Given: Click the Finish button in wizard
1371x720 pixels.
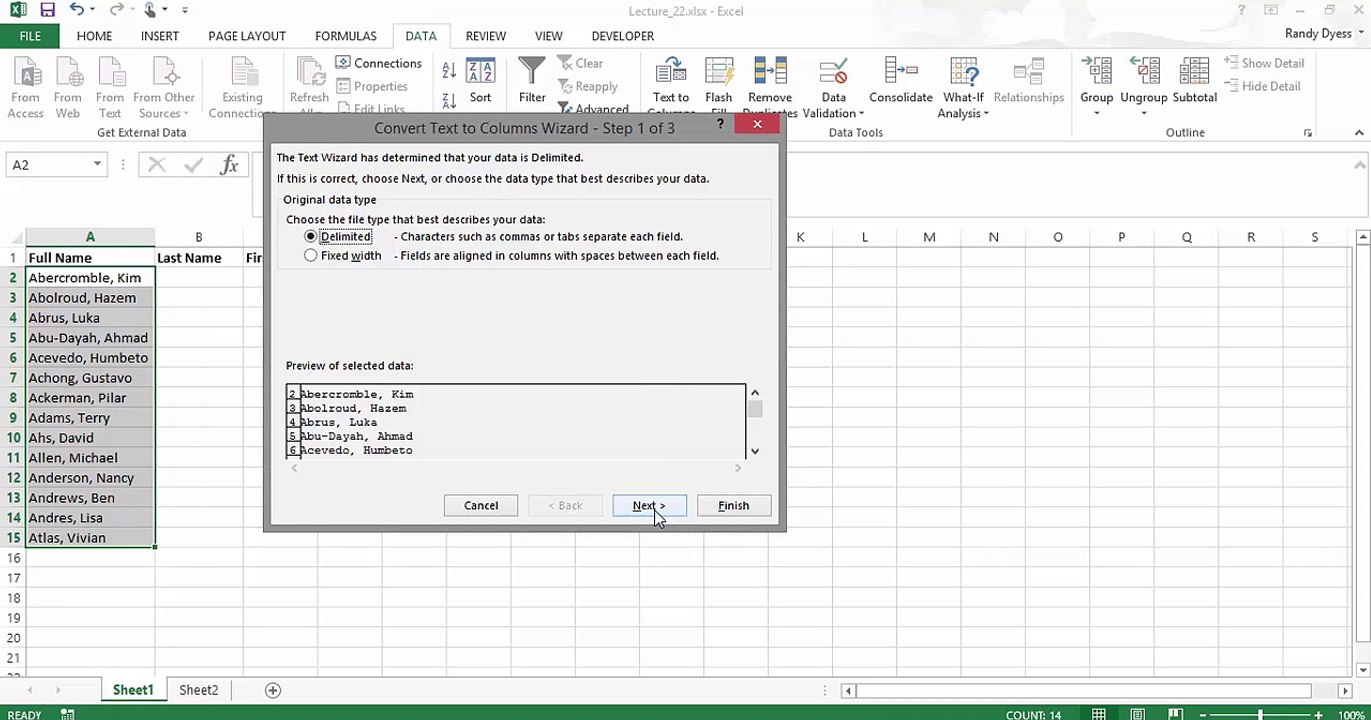Looking at the screenshot, I should [733, 506].
